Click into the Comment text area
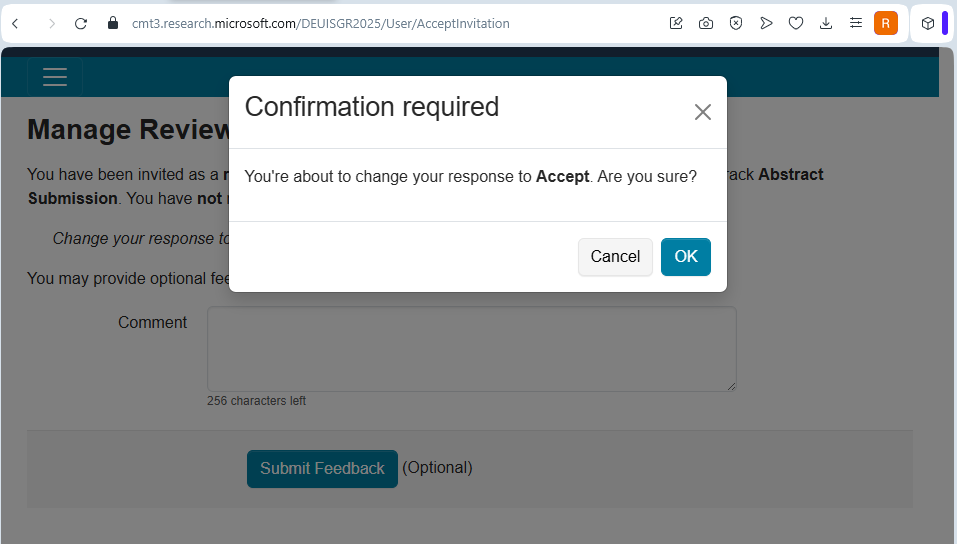 click(471, 349)
